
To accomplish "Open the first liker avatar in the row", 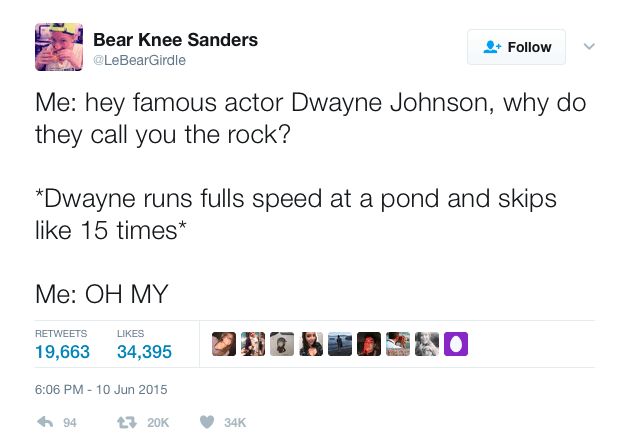I will point(224,344).
